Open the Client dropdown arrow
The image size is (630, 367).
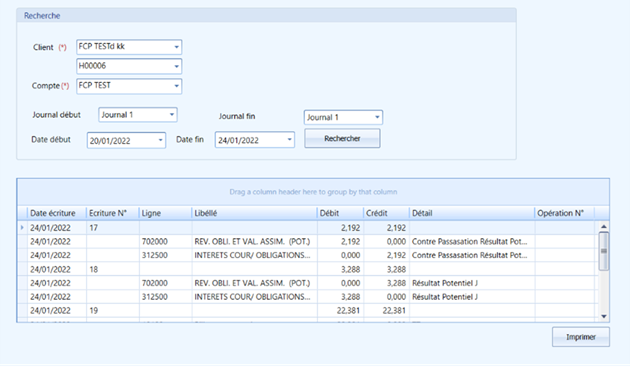tap(176, 47)
